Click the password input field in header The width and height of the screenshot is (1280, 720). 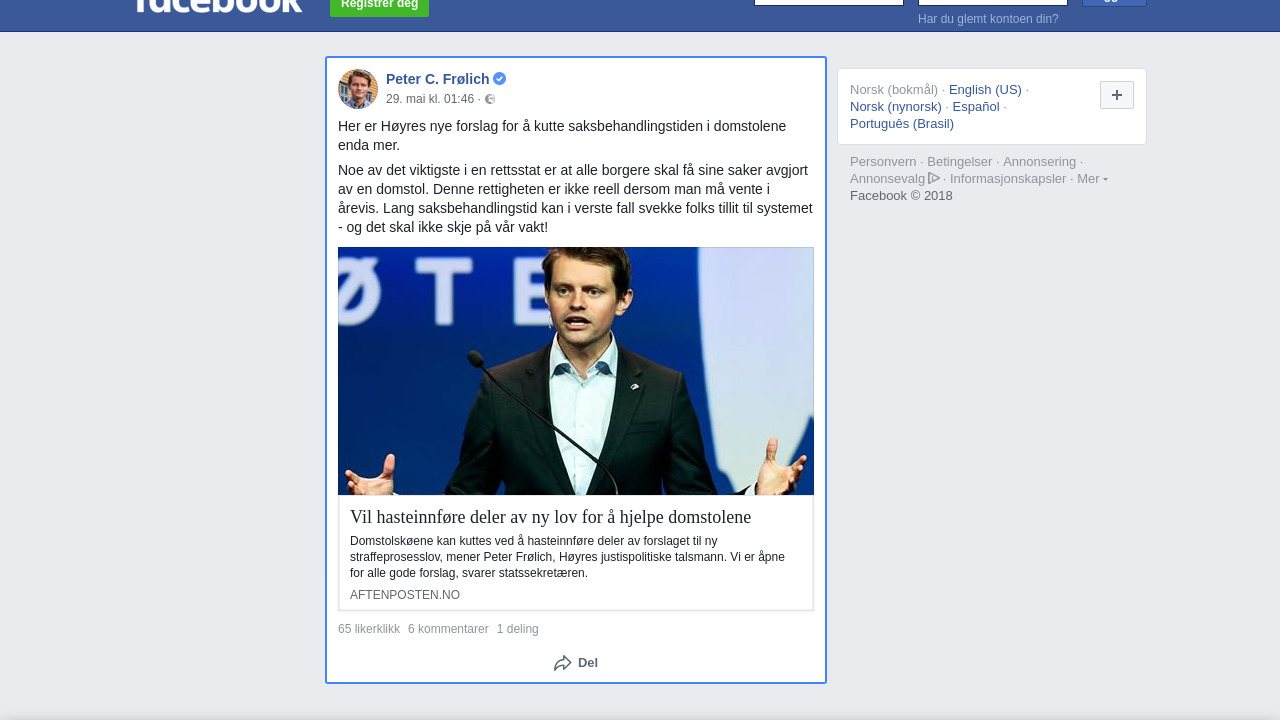pos(993,2)
